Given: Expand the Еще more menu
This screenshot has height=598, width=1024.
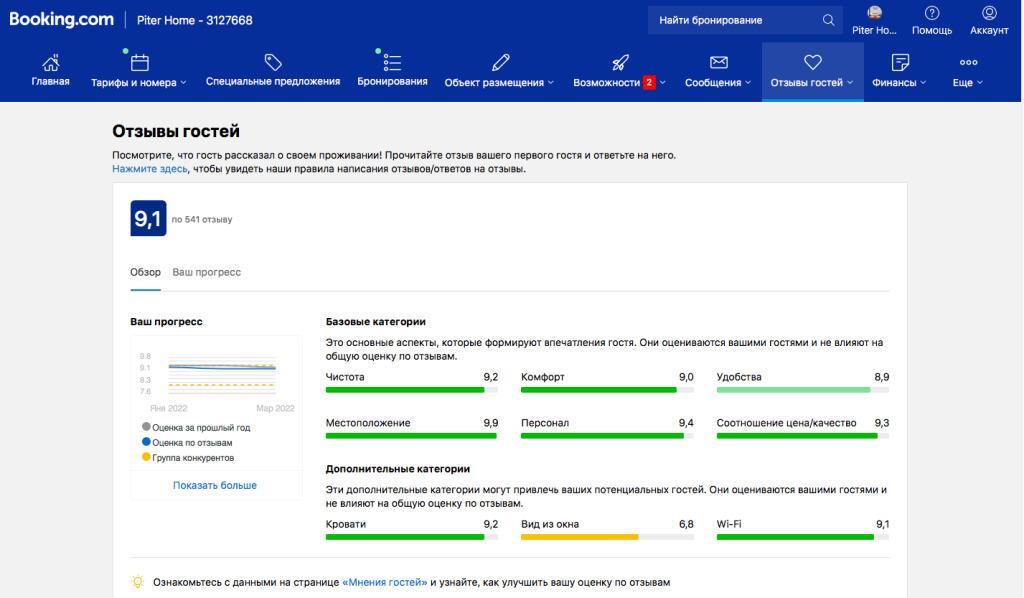Looking at the screenshot, I should [x=968, y=72].
